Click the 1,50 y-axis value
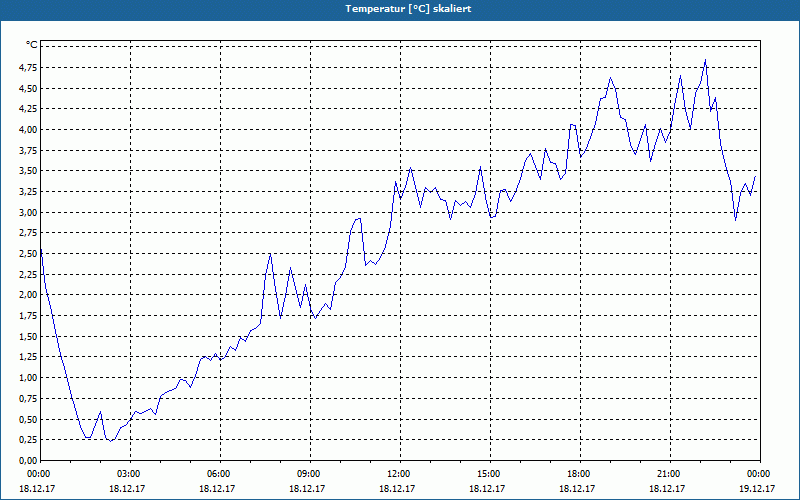 (x=29, y=337)
